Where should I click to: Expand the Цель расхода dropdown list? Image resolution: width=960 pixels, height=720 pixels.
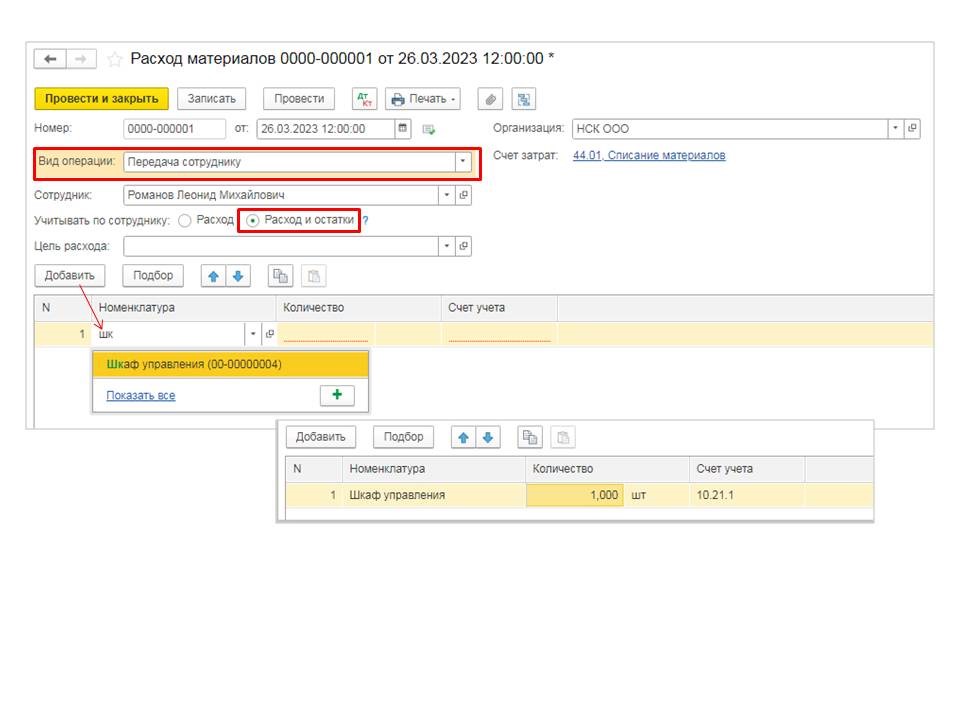447,246
